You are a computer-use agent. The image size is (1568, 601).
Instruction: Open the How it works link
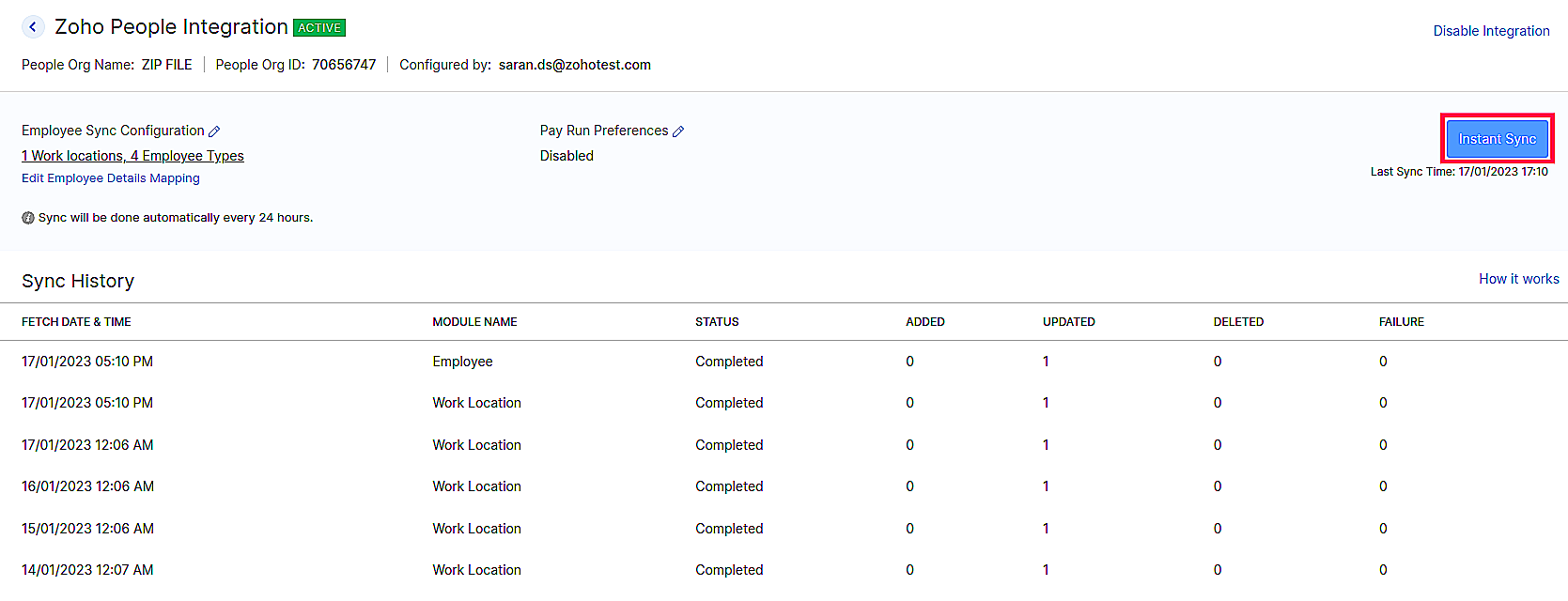pos(1518,279)
